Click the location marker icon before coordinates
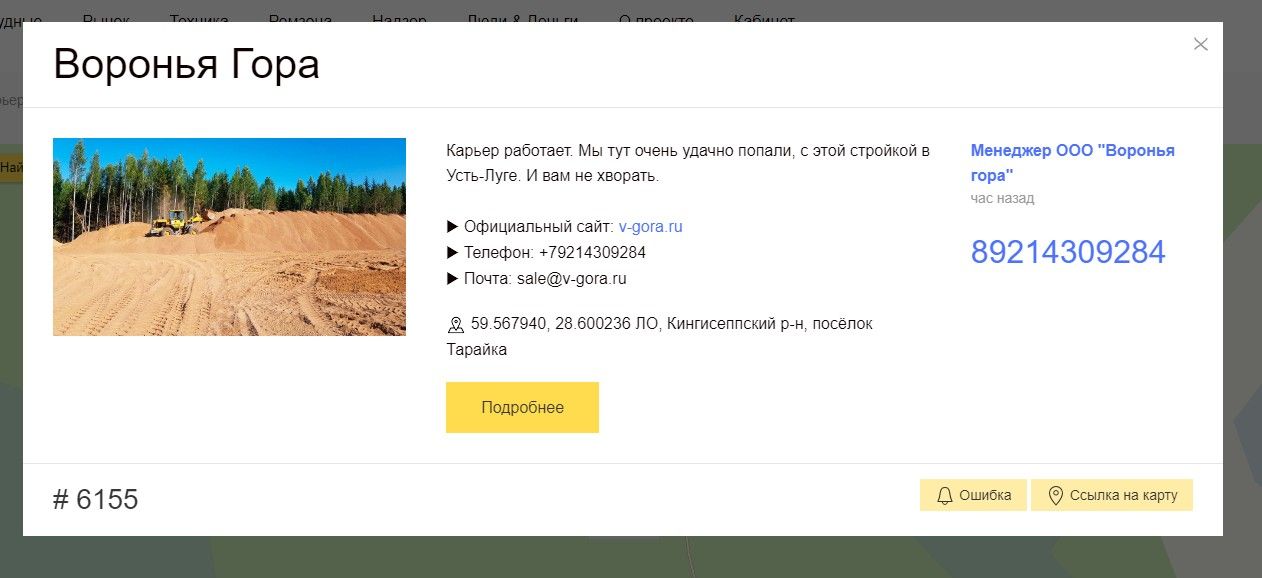 point(456,324)
